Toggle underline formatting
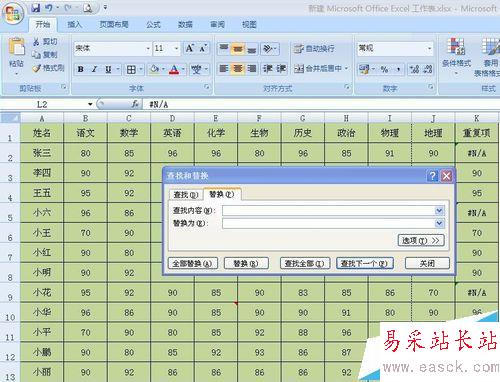500x382 pixels. coord(108,69)
